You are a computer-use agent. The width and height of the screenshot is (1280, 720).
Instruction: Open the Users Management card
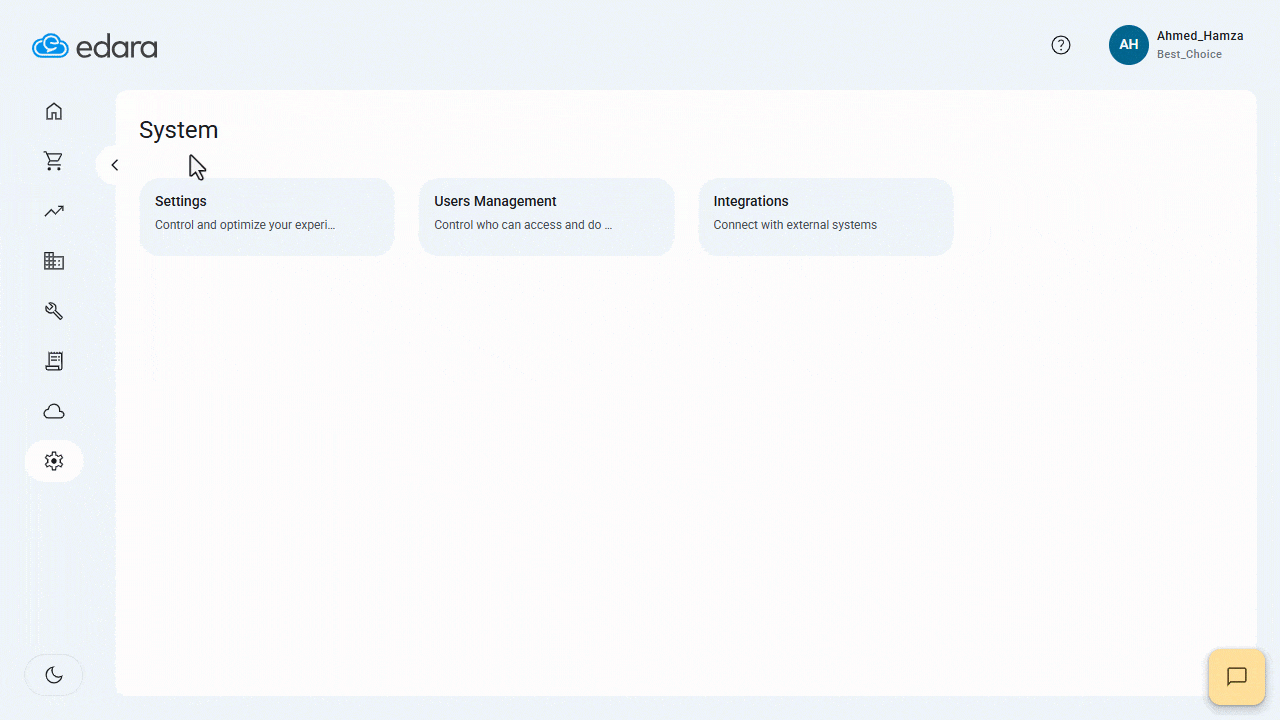[x=547, y=217]
